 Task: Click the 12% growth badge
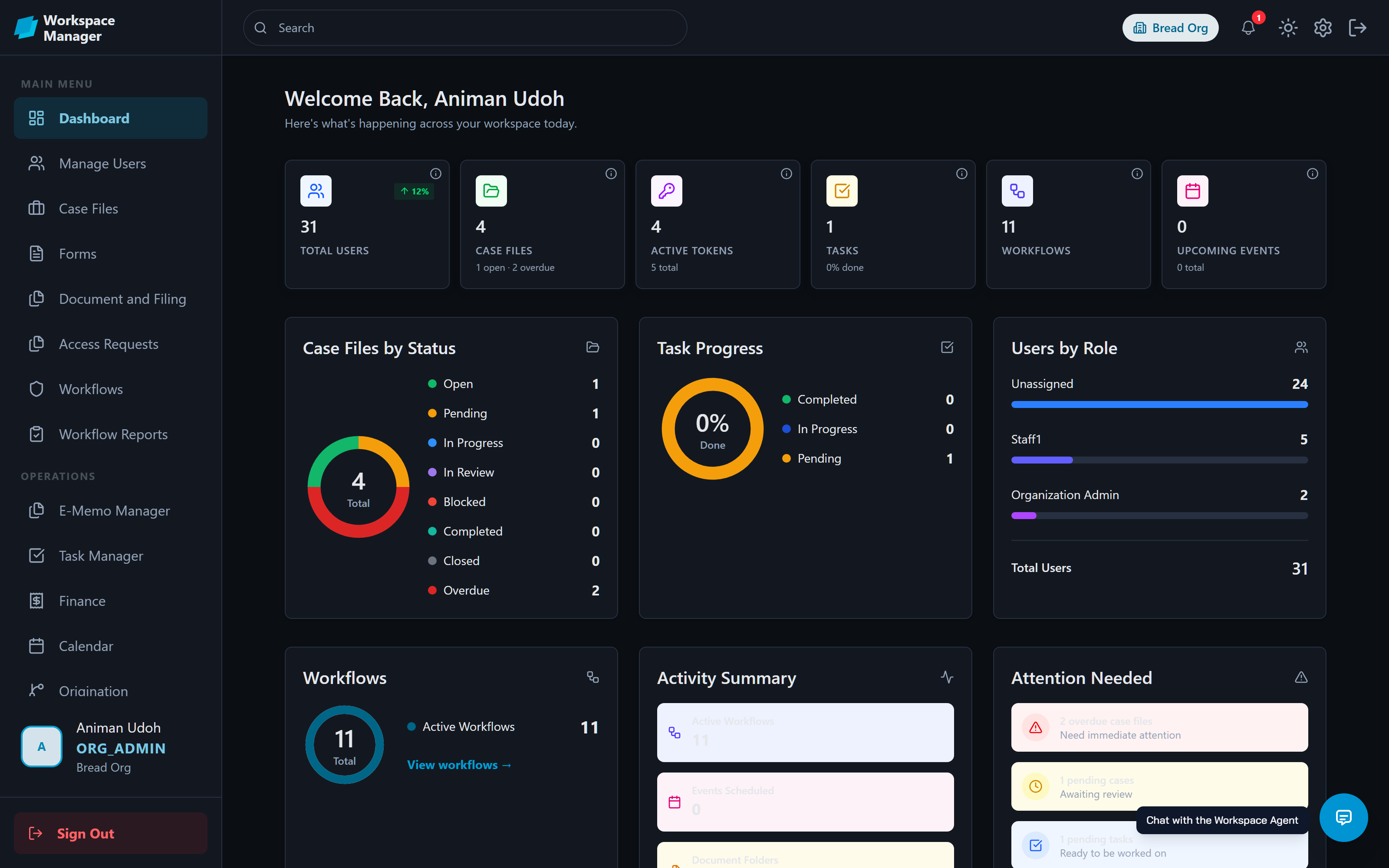pyautogui.click(x=414, y=191)
